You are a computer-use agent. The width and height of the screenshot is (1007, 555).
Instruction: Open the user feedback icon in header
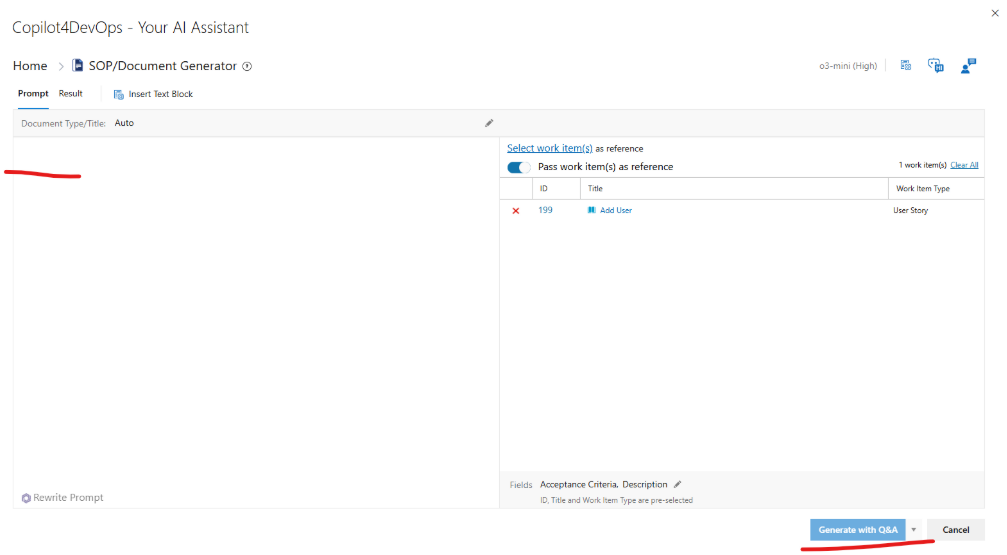(968, 66)
